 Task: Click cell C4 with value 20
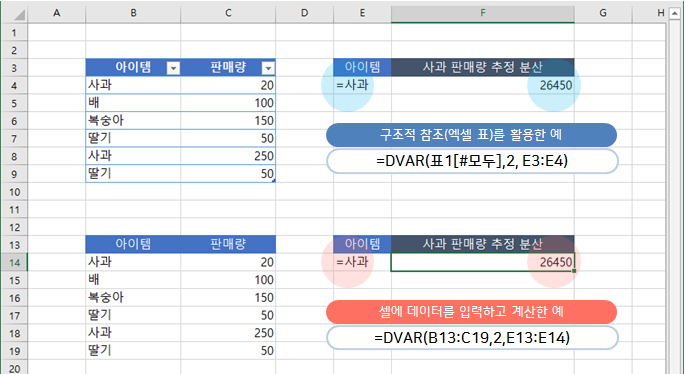coord(228,85)
